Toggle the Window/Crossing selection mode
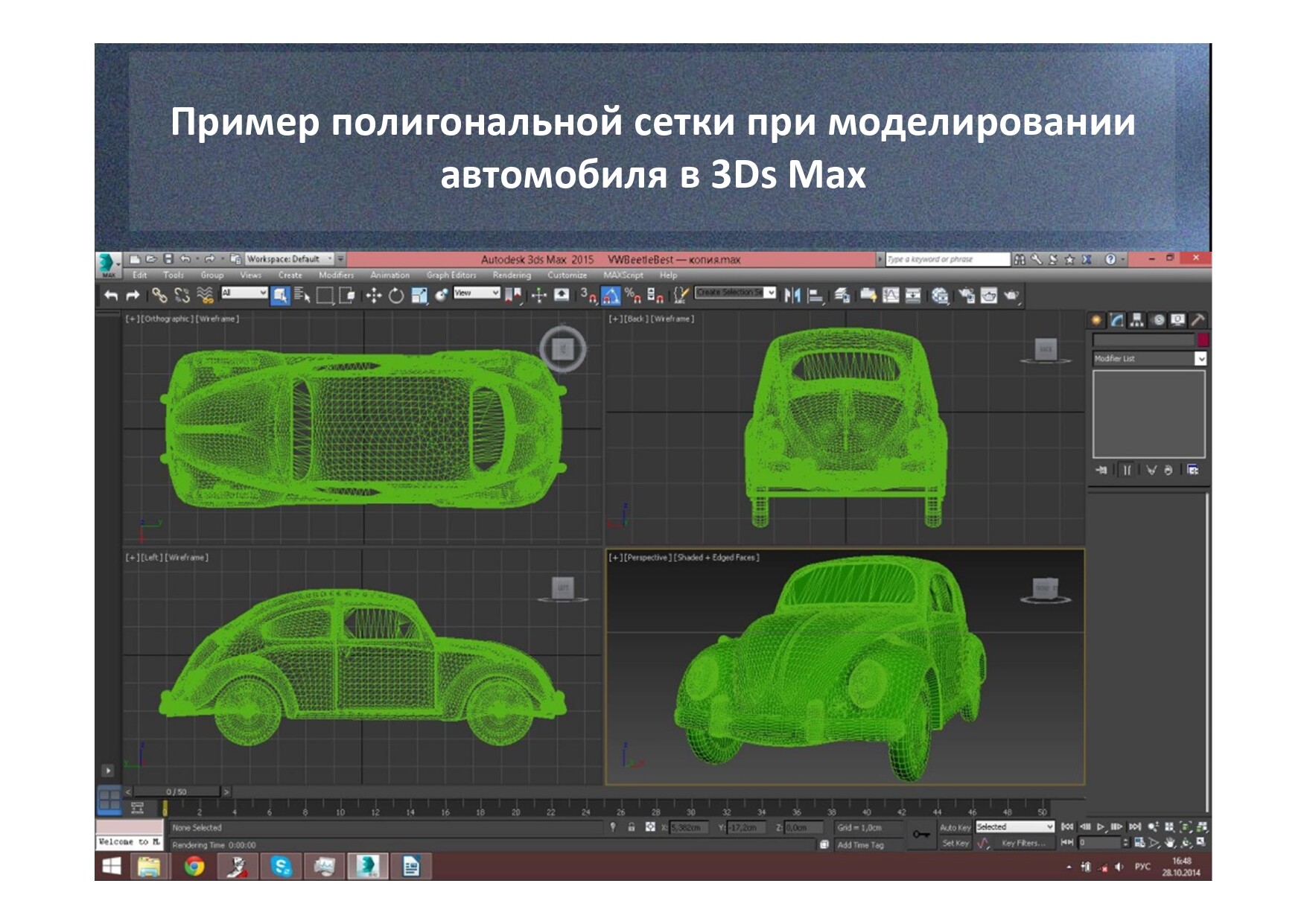Screen dimensions: 1307x924 (x=347, y=296)
